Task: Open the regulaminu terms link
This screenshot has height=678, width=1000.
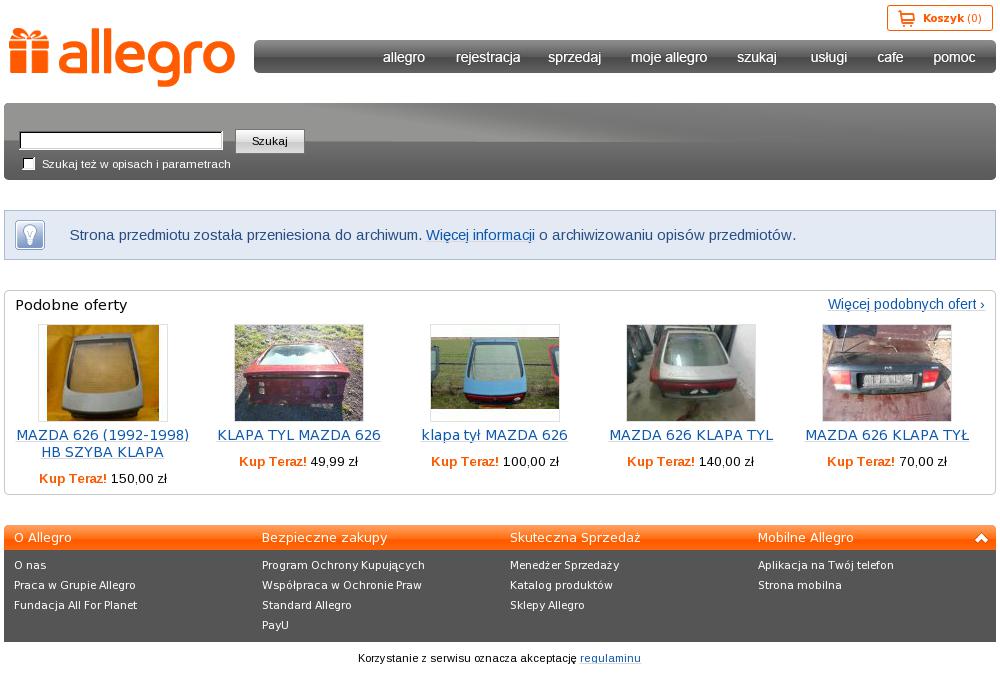Action: 610,658
